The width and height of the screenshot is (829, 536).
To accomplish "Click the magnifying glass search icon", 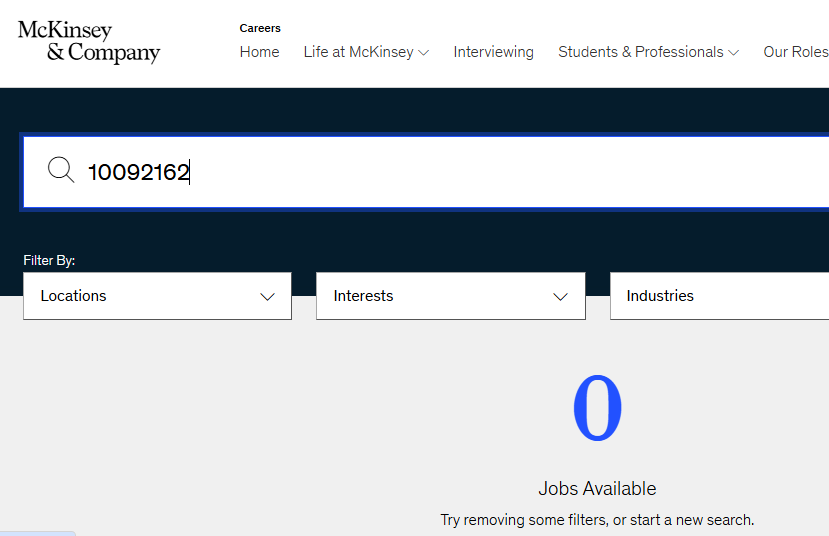I will pos(61,170).
